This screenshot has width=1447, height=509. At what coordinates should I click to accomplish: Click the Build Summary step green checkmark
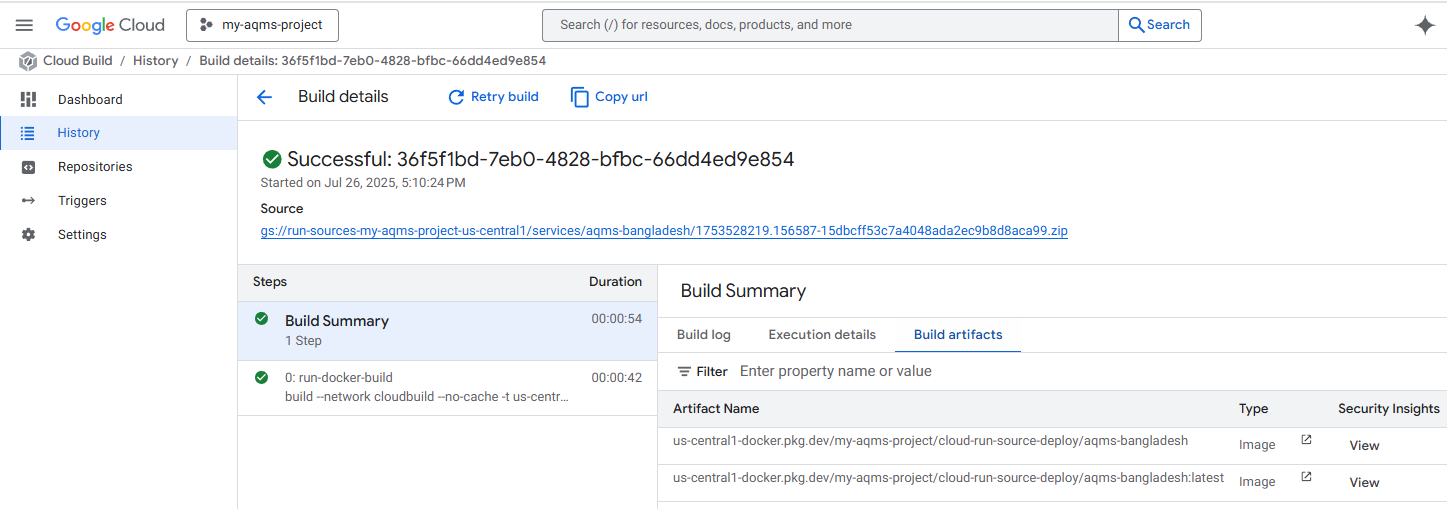point(262,319)
